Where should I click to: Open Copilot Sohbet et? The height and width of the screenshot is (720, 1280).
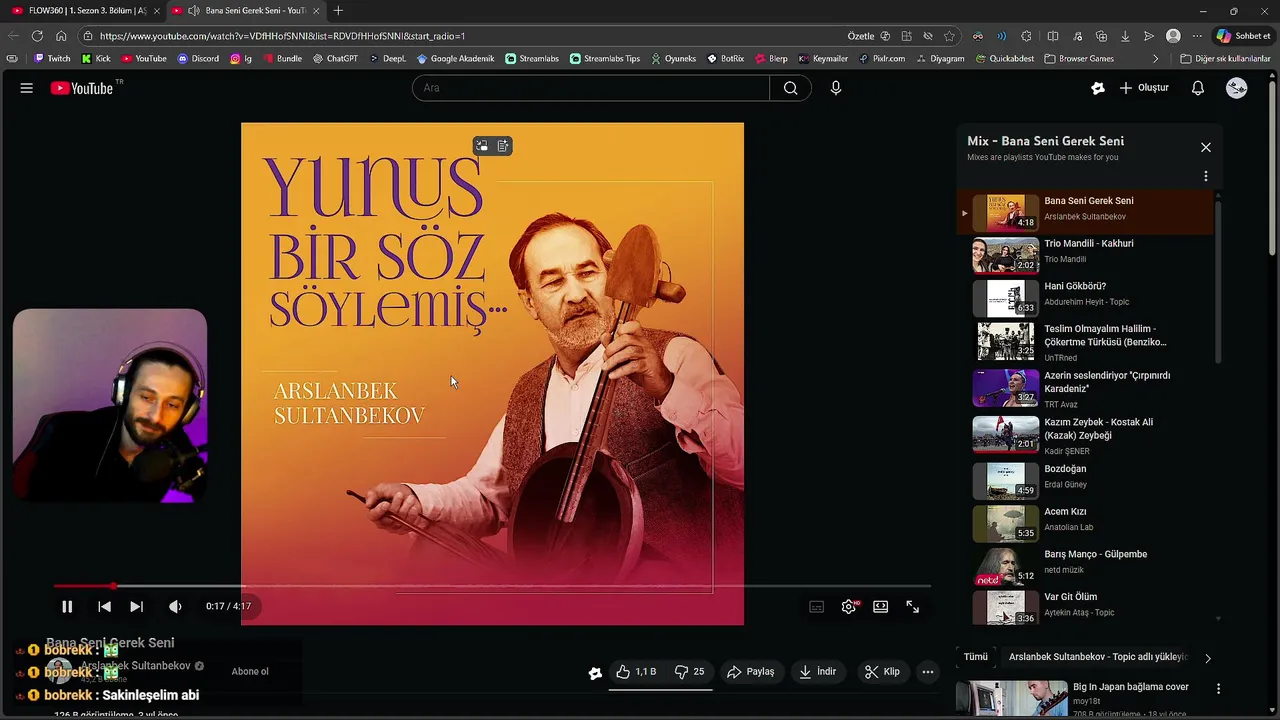[1243, 36]
